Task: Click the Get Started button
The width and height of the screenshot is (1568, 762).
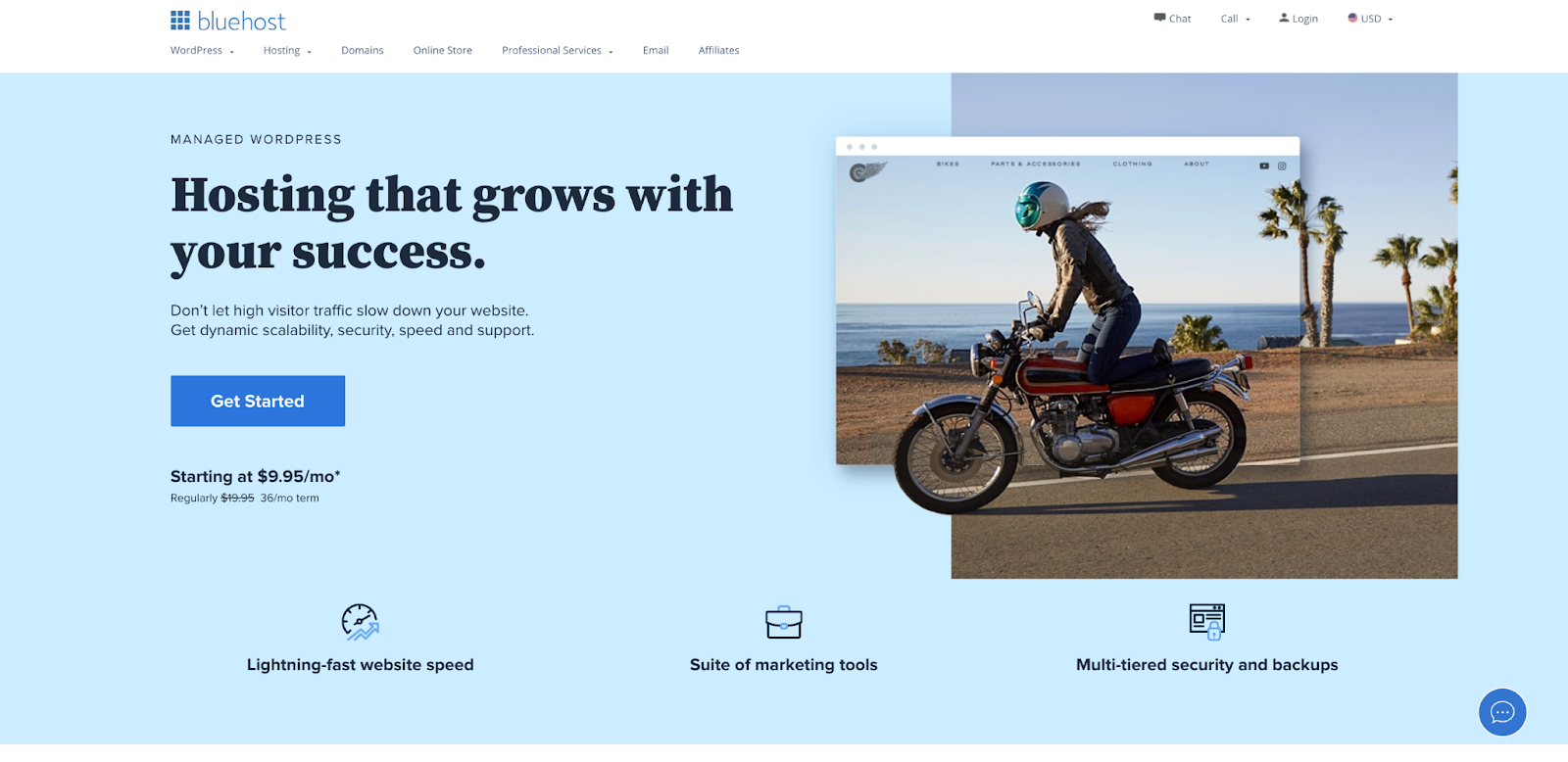Action: tap(258, 401)
